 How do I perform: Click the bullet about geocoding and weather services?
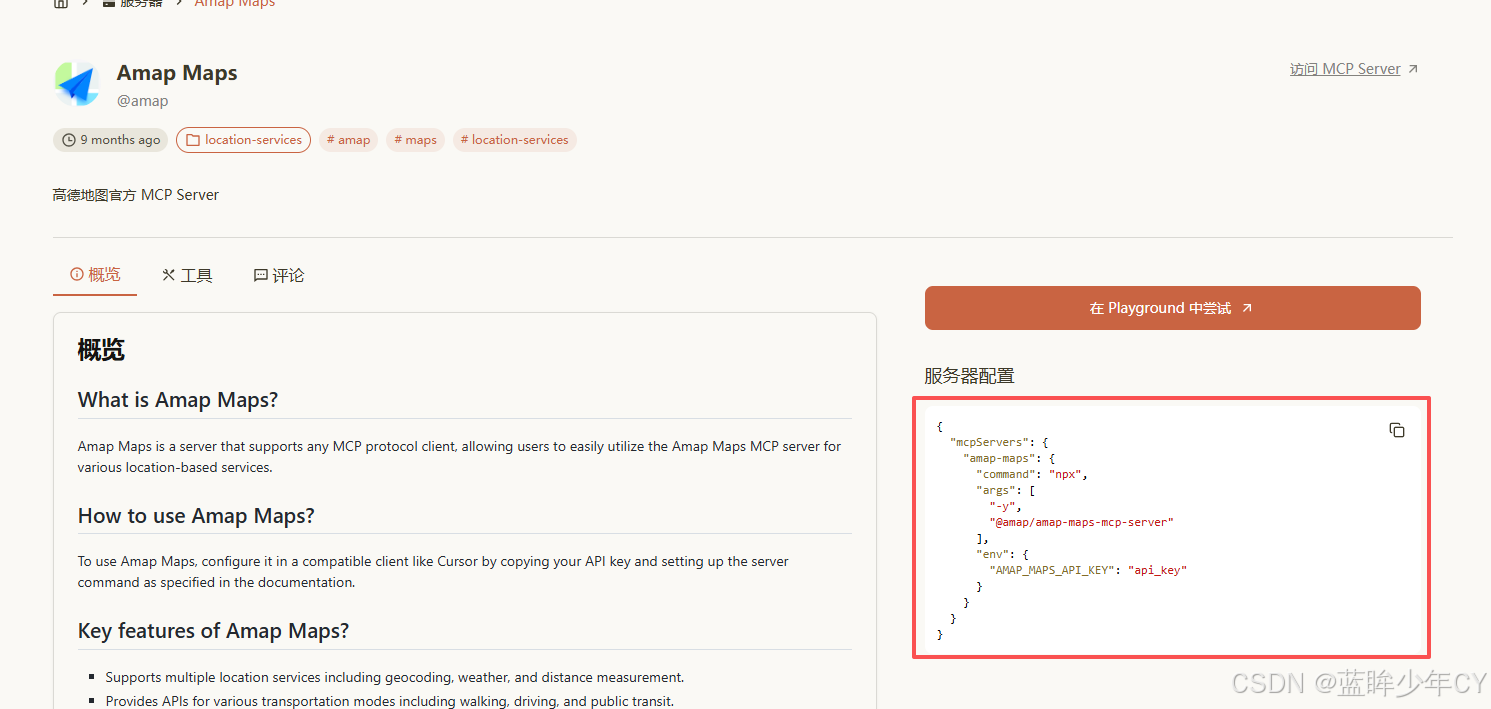tap(395, 677)
